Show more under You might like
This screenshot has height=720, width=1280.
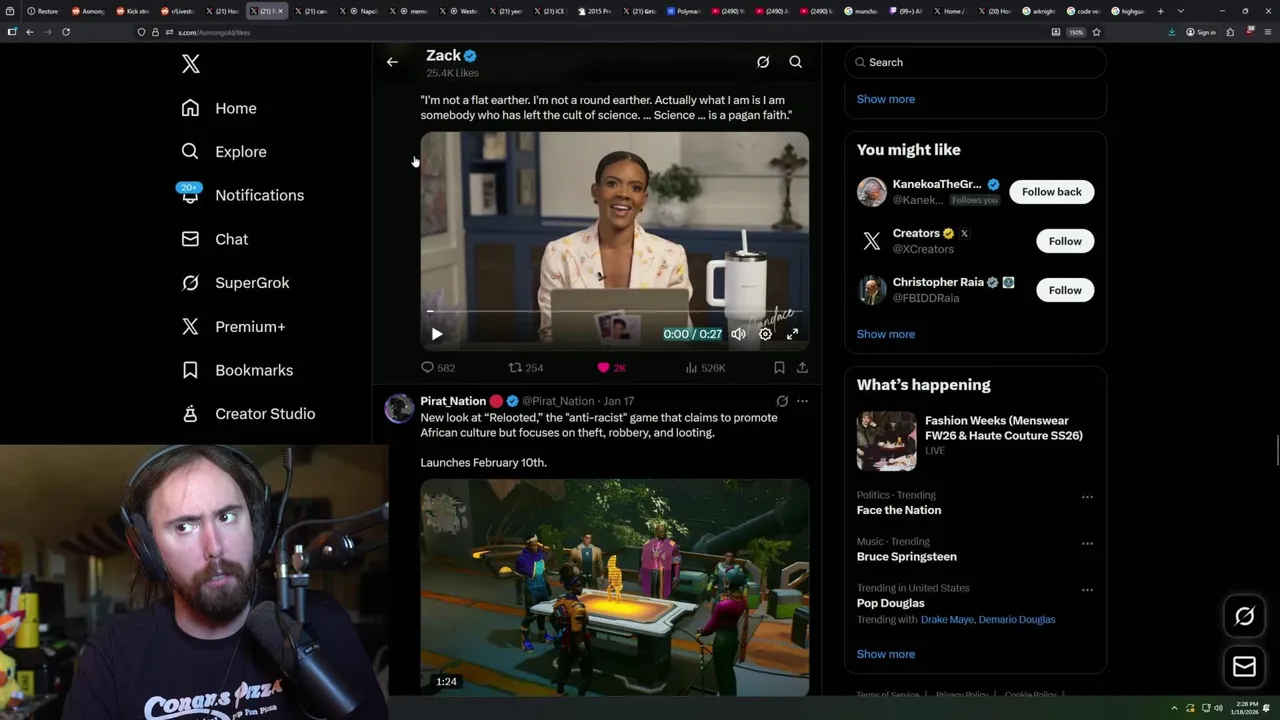coord(885,334)
